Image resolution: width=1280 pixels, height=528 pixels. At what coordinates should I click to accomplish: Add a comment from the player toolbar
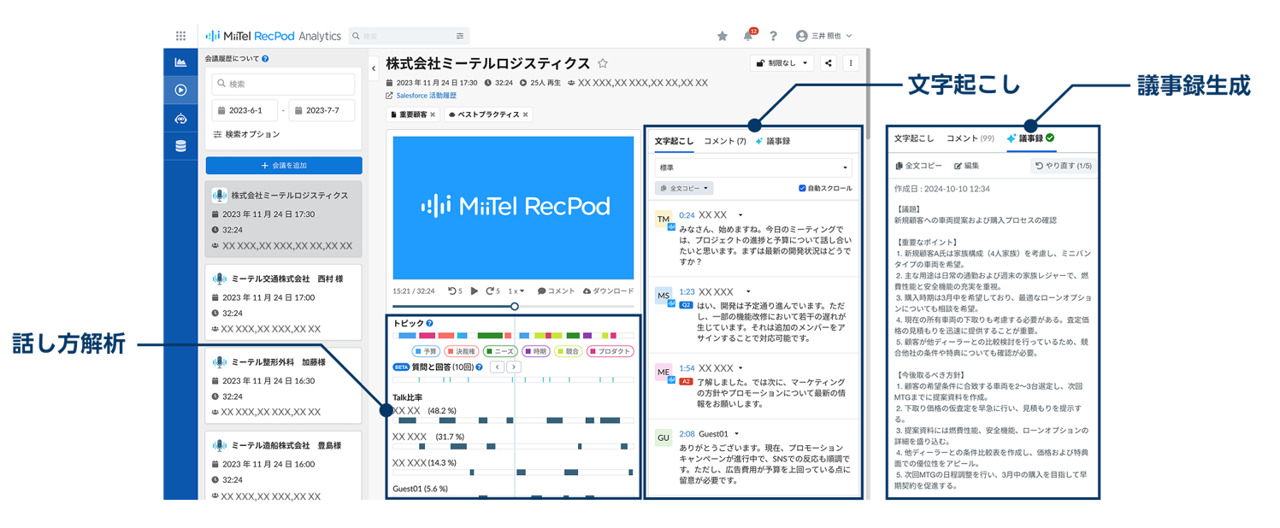[x=556, y=291]
